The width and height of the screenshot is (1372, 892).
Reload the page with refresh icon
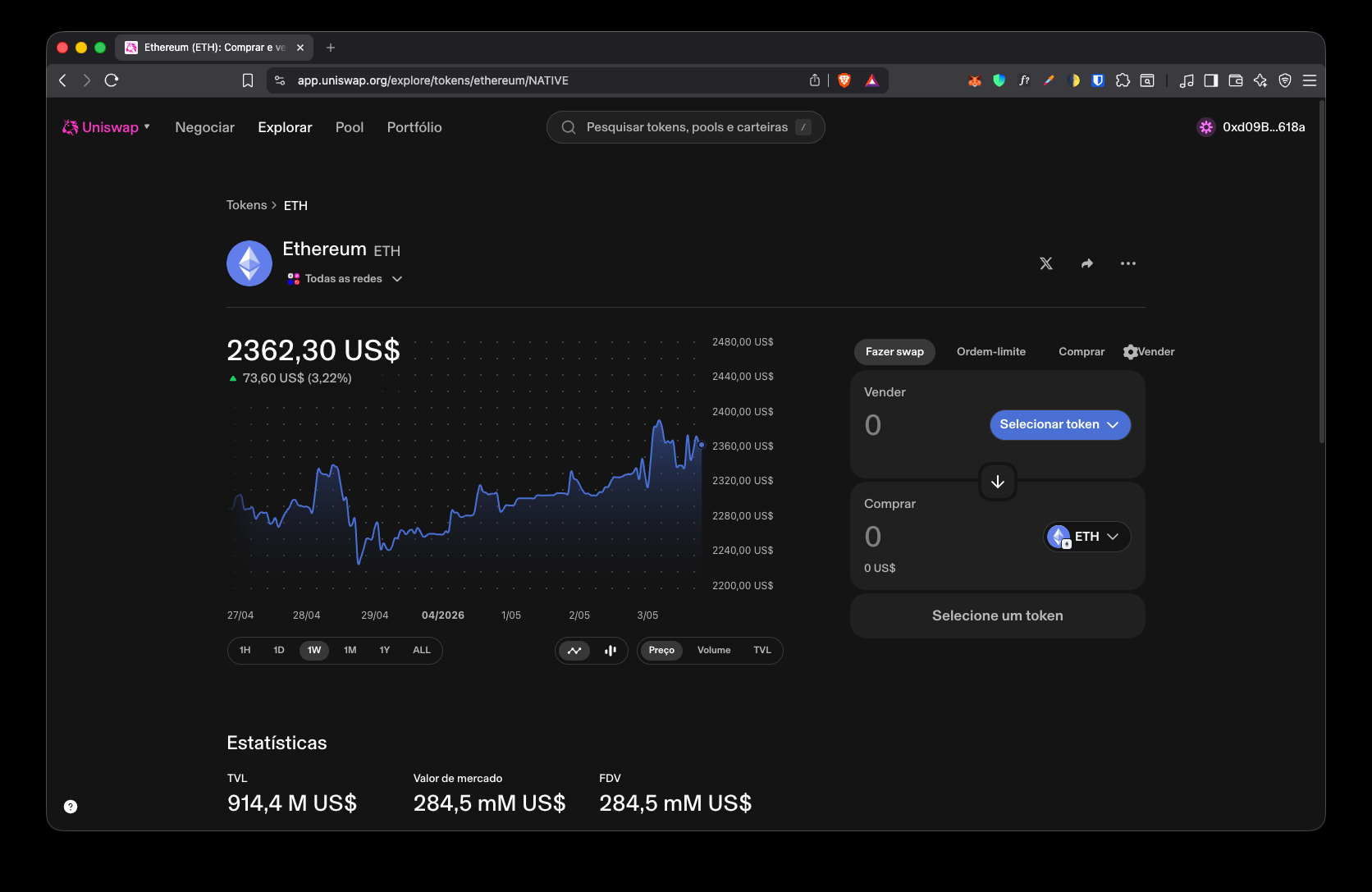coord(112,80)
